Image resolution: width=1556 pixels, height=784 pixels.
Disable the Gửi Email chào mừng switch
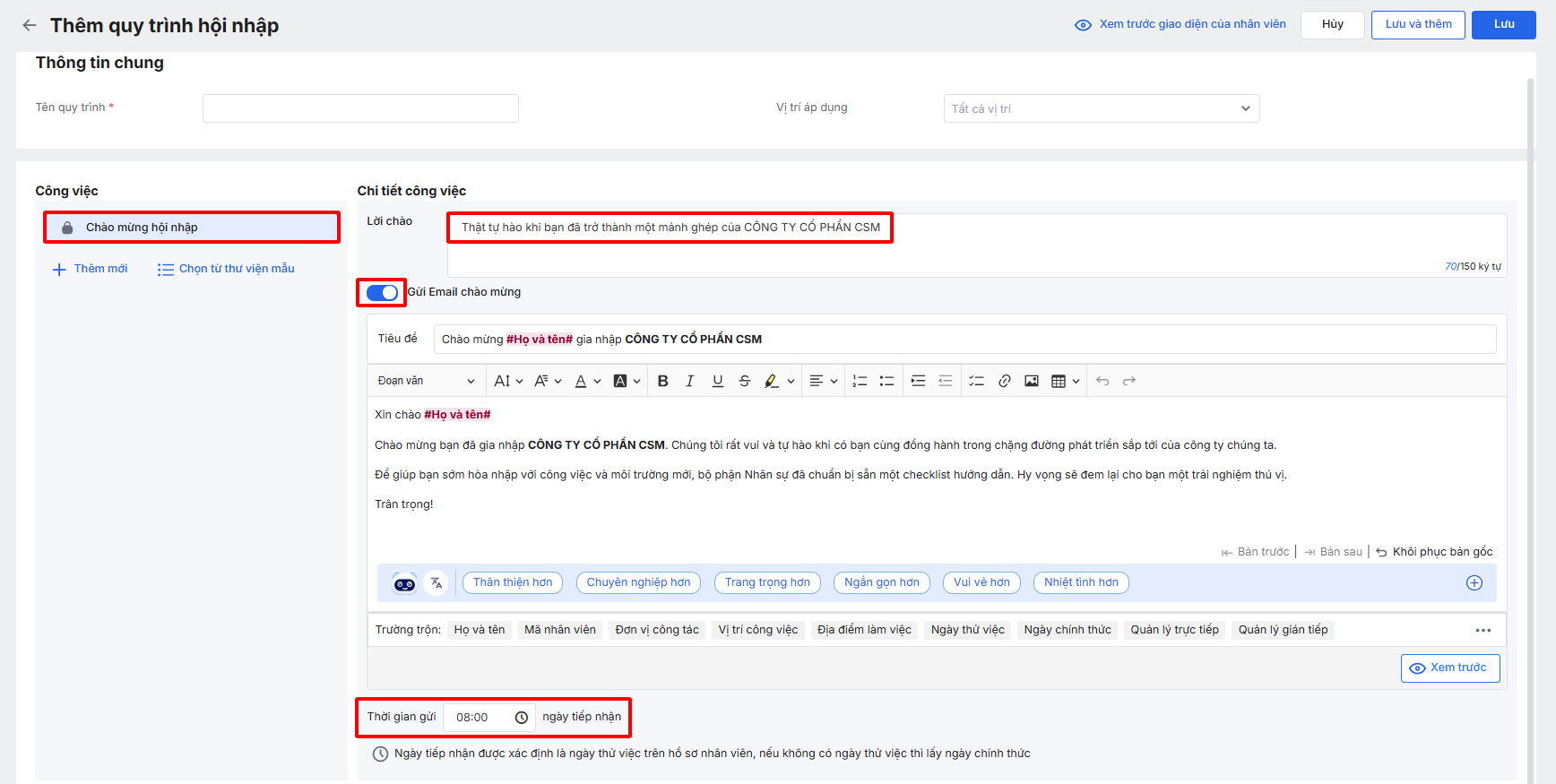(x=382, y=293)
